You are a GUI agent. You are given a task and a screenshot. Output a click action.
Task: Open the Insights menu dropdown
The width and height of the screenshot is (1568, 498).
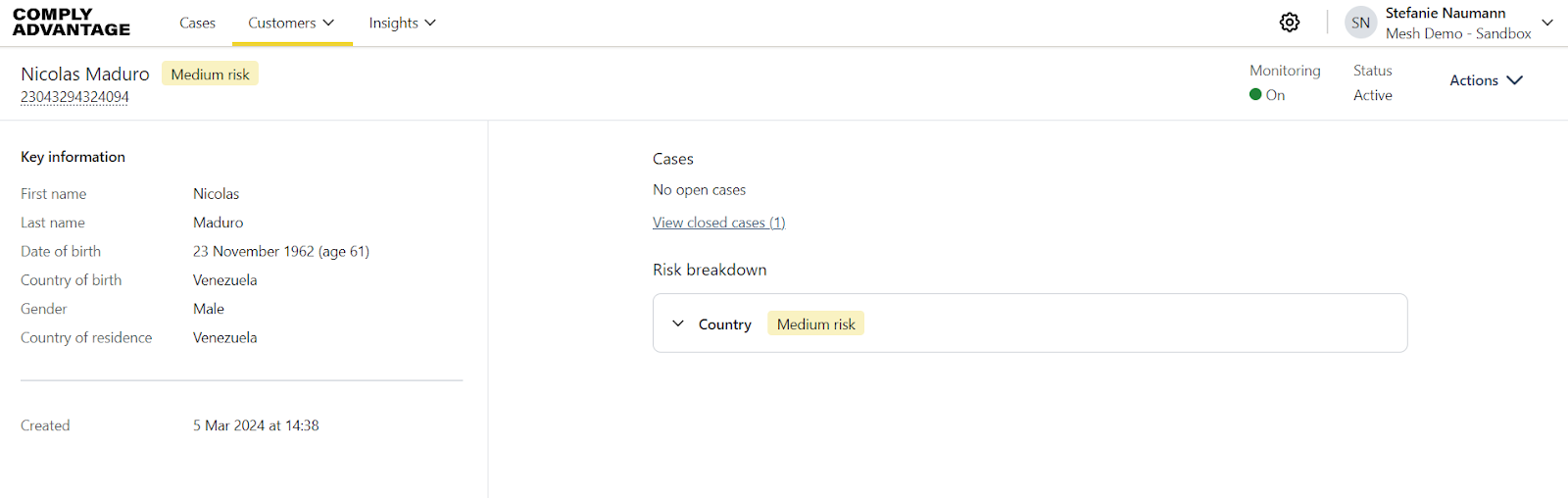(x=402, y=23)
